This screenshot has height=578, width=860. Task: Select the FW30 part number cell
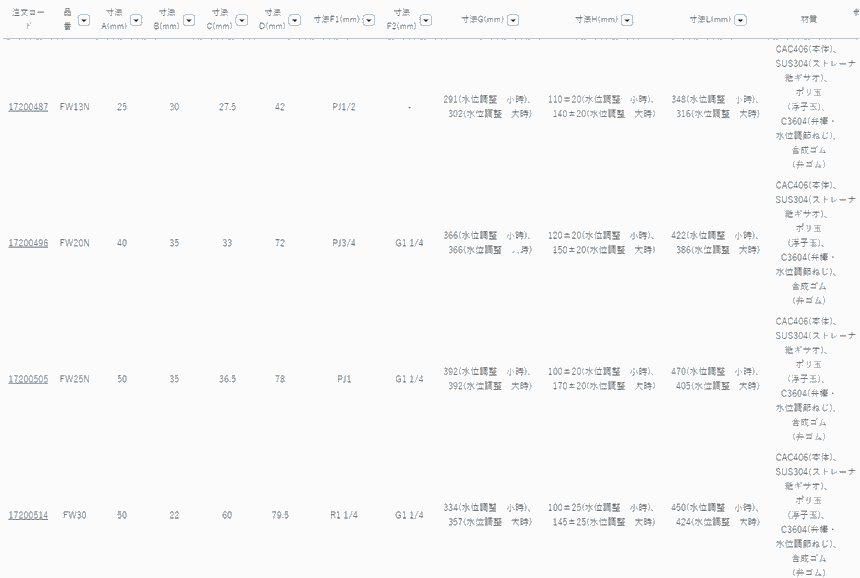75,515
